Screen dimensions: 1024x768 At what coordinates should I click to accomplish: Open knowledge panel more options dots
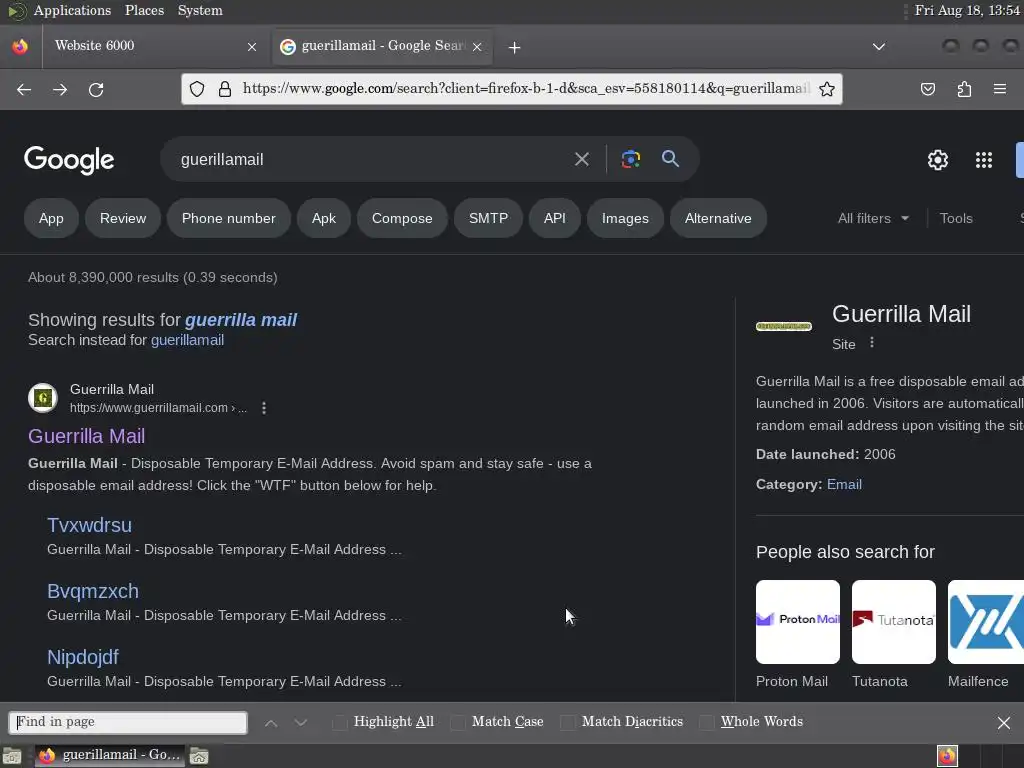(872, 343)
